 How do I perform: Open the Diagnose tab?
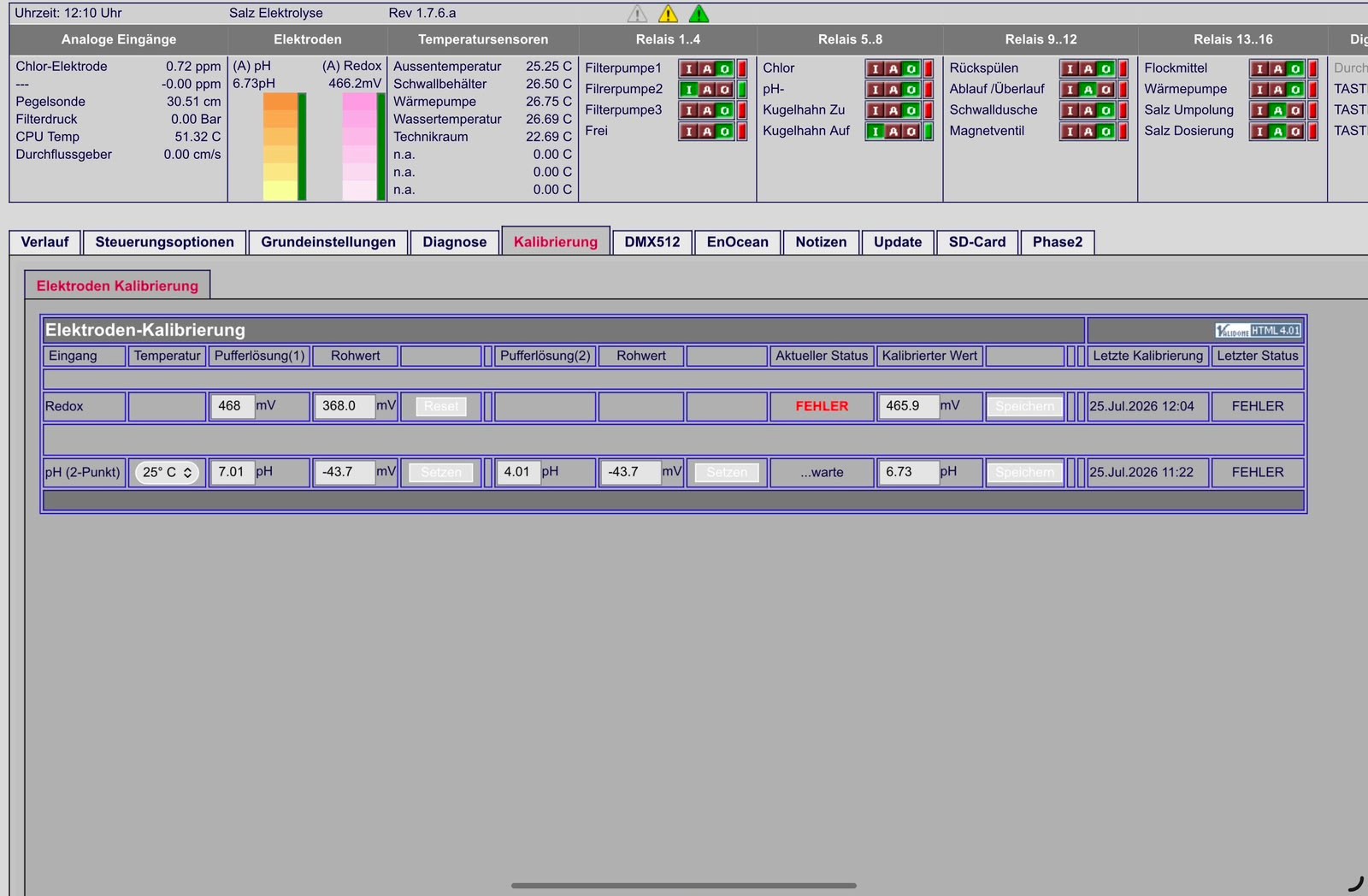[x=455, y=242]
